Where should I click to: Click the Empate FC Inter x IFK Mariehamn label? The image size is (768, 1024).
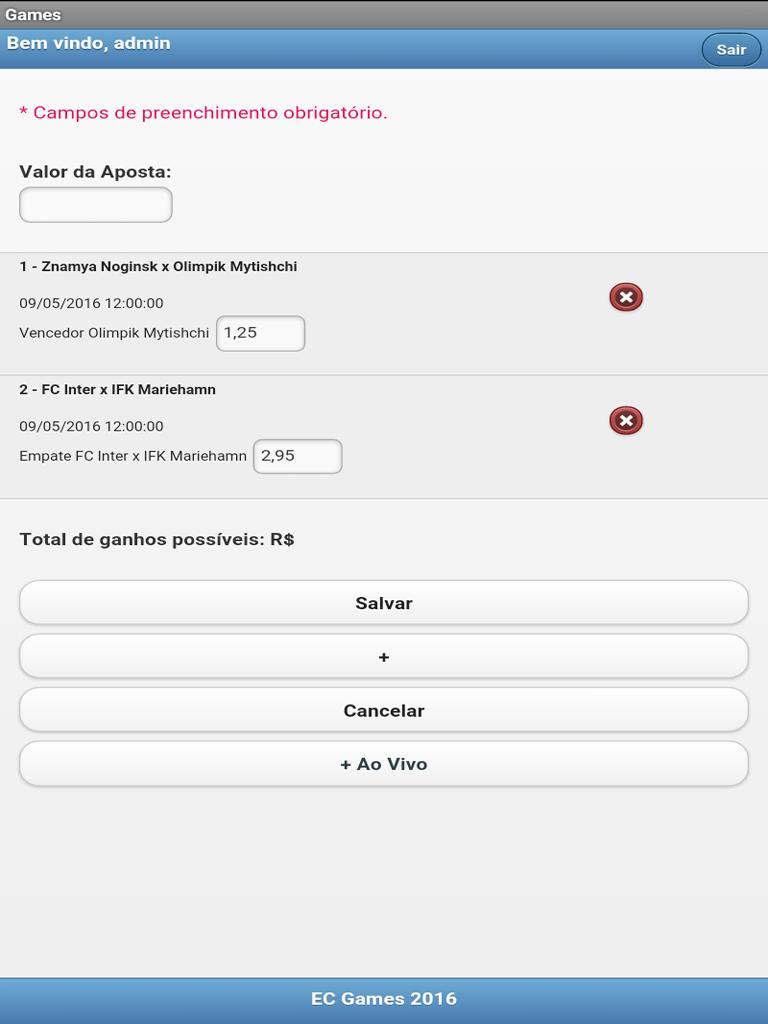[133, 456]
